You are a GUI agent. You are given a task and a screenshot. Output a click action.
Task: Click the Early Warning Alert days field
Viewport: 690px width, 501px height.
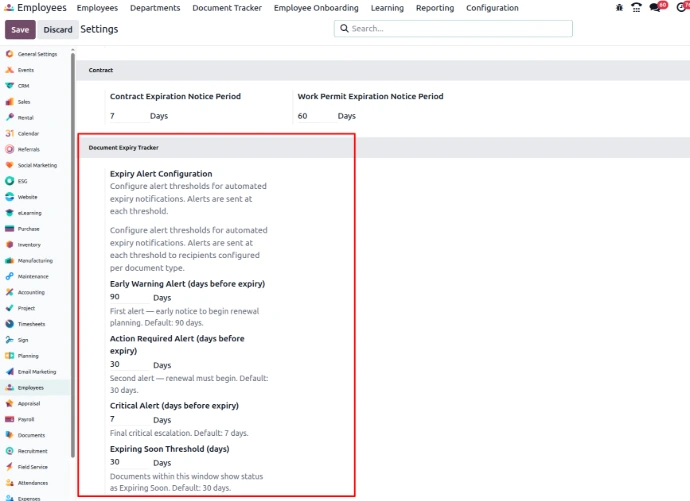tap(128, 297)
